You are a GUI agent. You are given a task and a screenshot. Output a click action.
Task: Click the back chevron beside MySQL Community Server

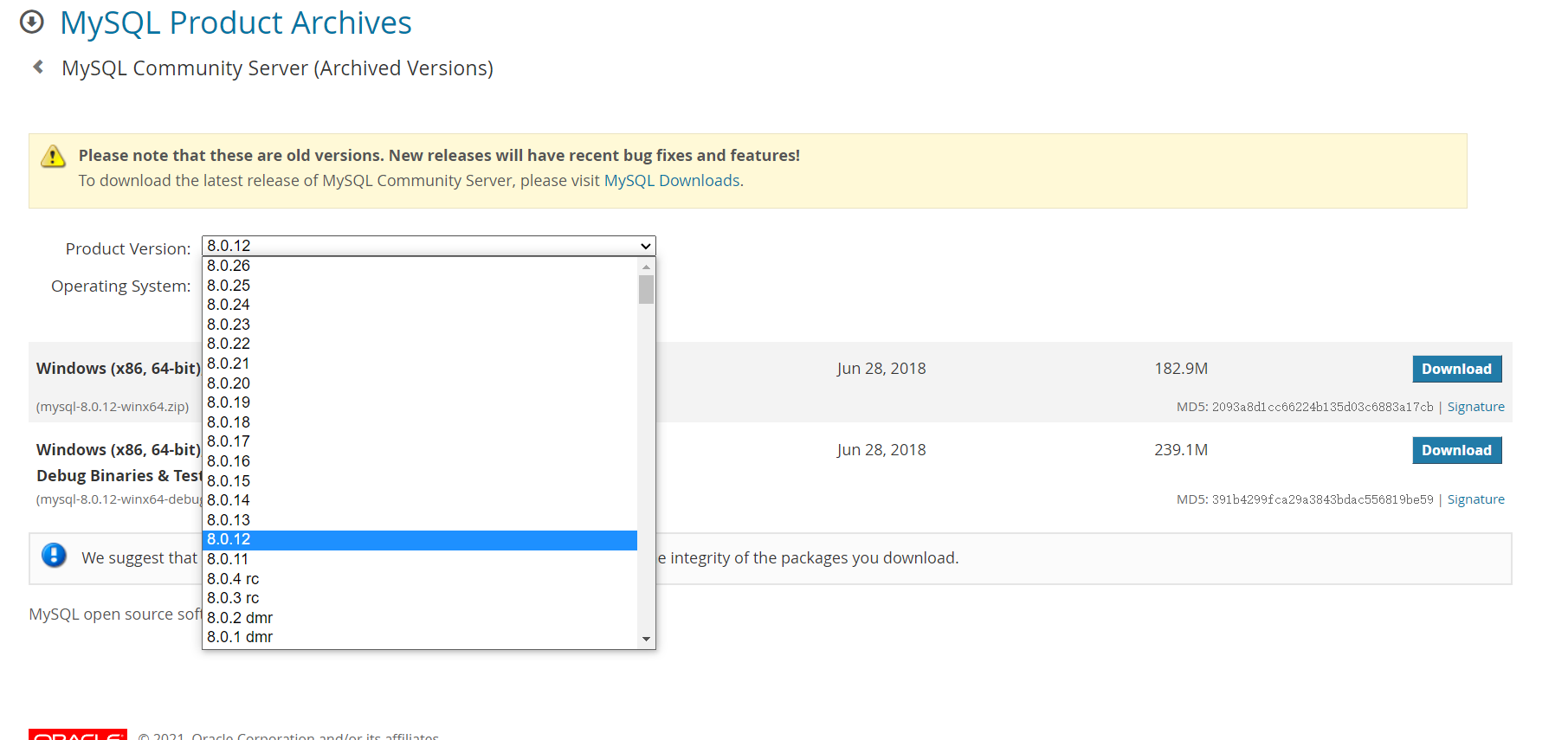point(38,67)
